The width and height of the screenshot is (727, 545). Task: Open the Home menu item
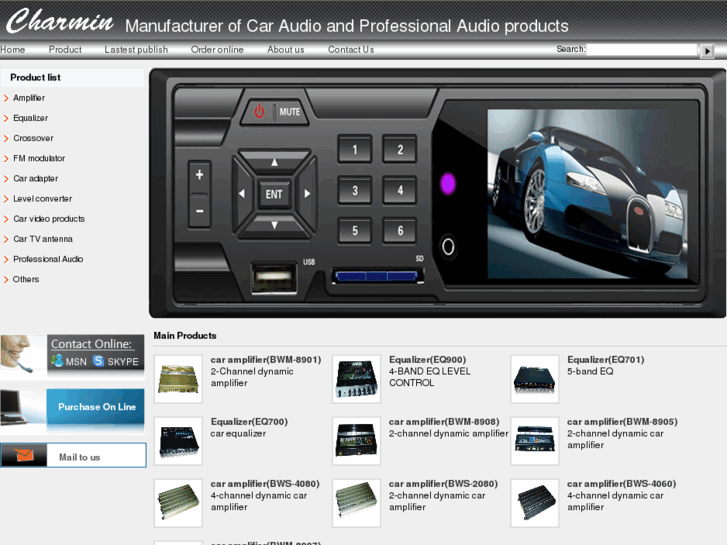tap(13, 50)
